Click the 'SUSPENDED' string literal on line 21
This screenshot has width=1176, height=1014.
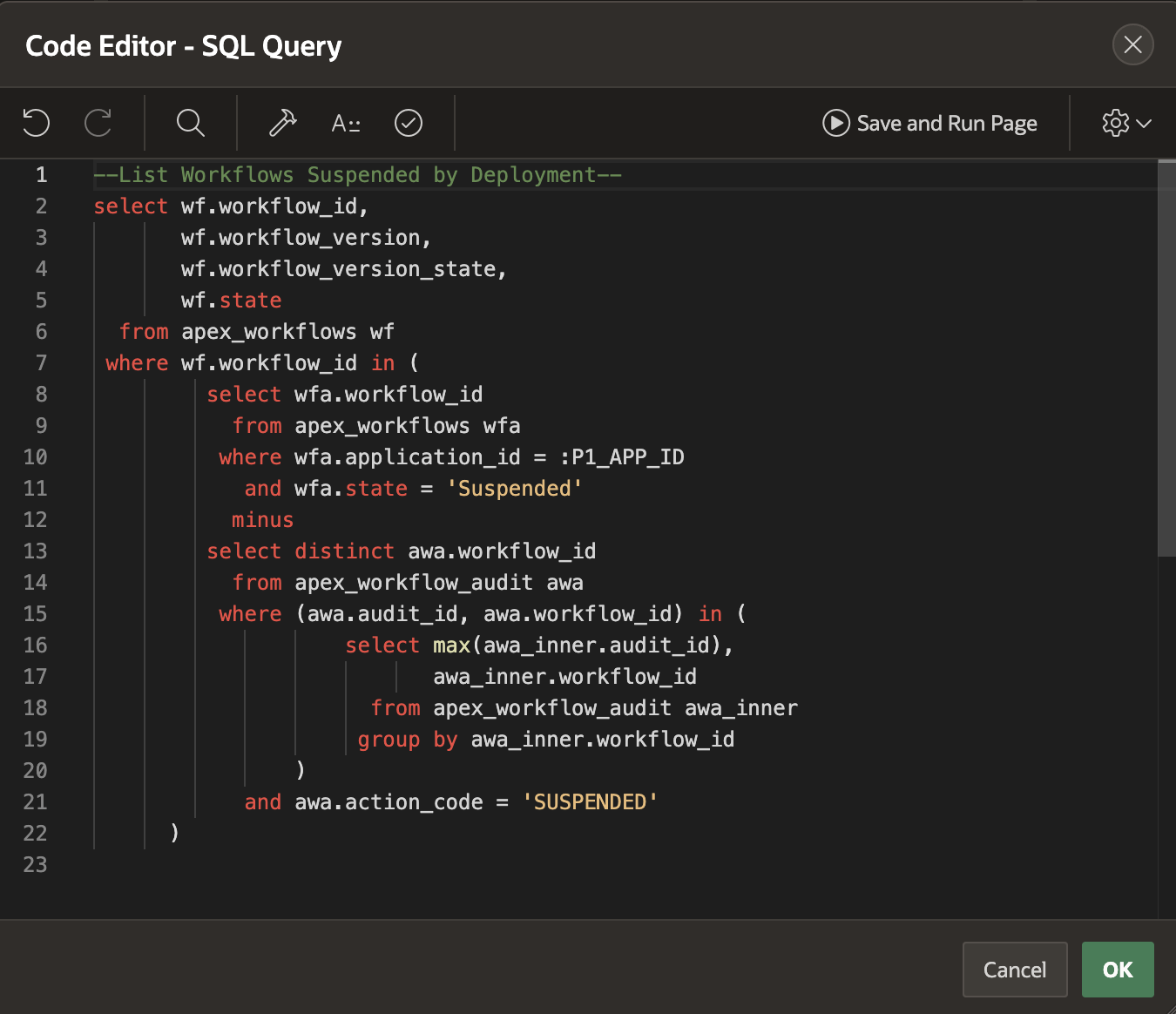tap(590, 802)
